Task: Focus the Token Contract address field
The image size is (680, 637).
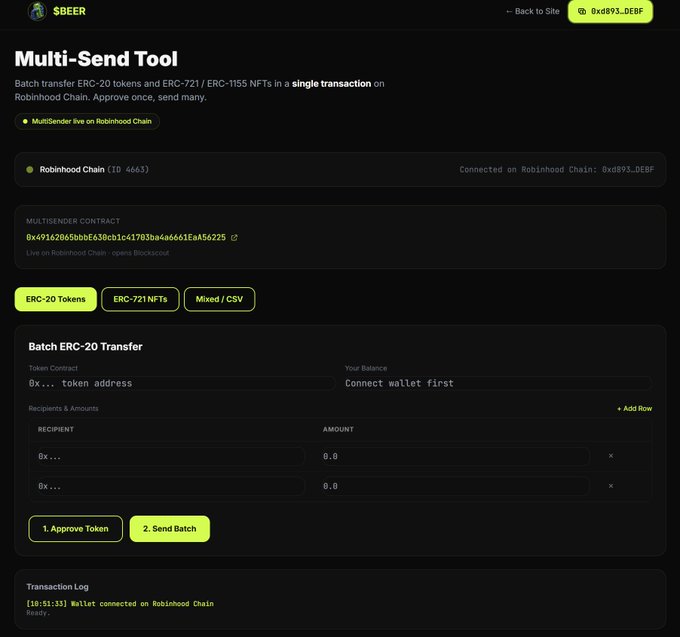Action: [x=181, y=383]
